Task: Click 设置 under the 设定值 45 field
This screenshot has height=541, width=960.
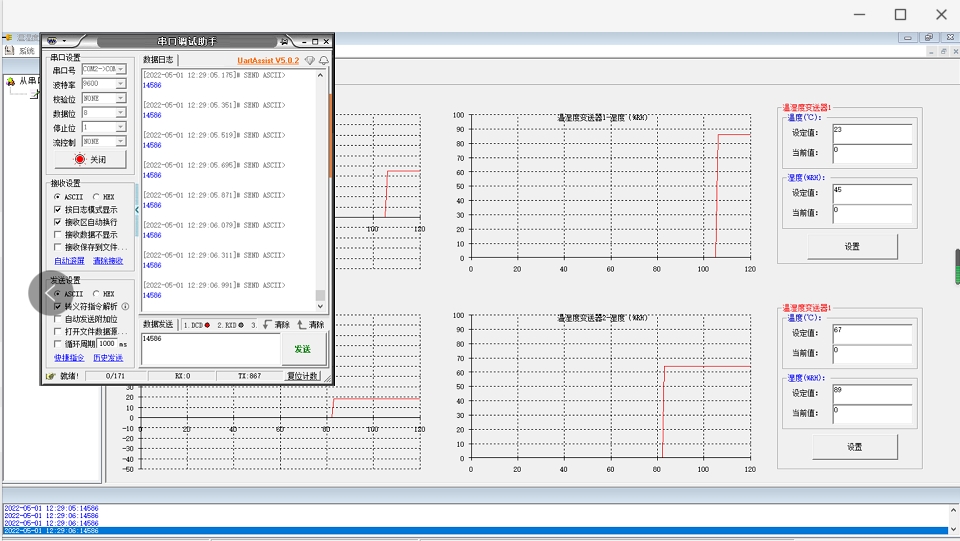Action: 852,247
